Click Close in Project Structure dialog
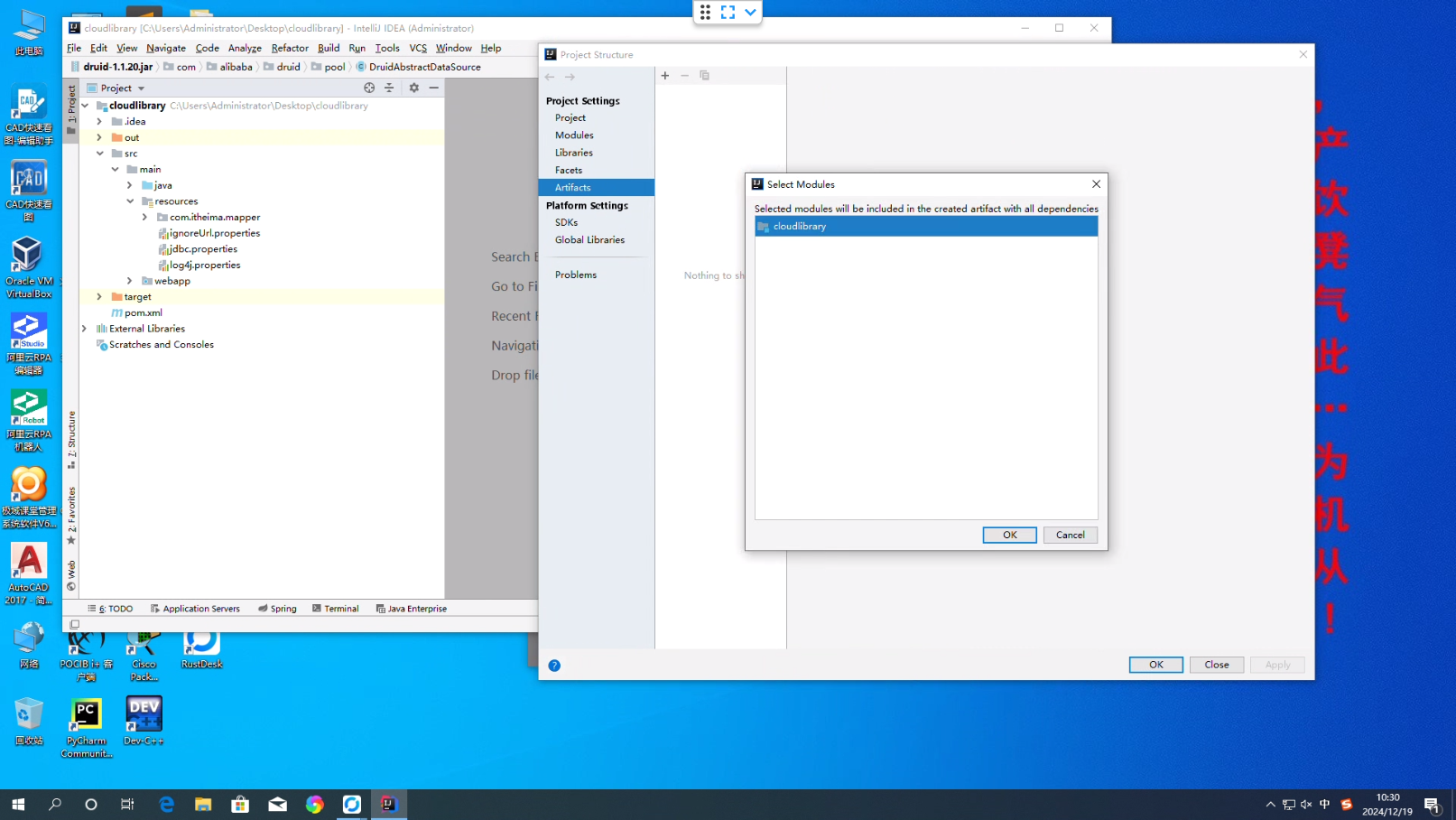This screenshot has width=1456, height=820. 1217,665
